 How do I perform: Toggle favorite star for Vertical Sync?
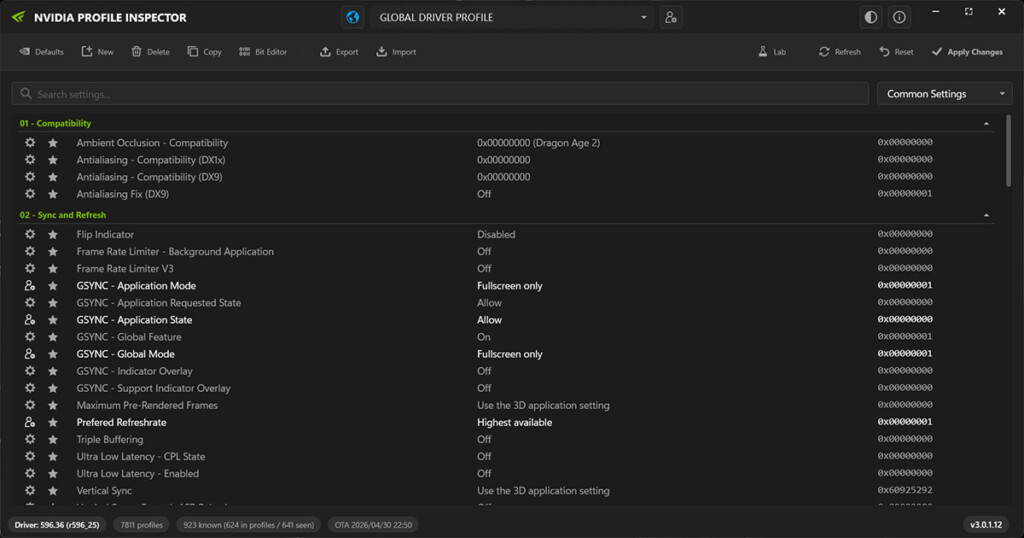(53, 490)
